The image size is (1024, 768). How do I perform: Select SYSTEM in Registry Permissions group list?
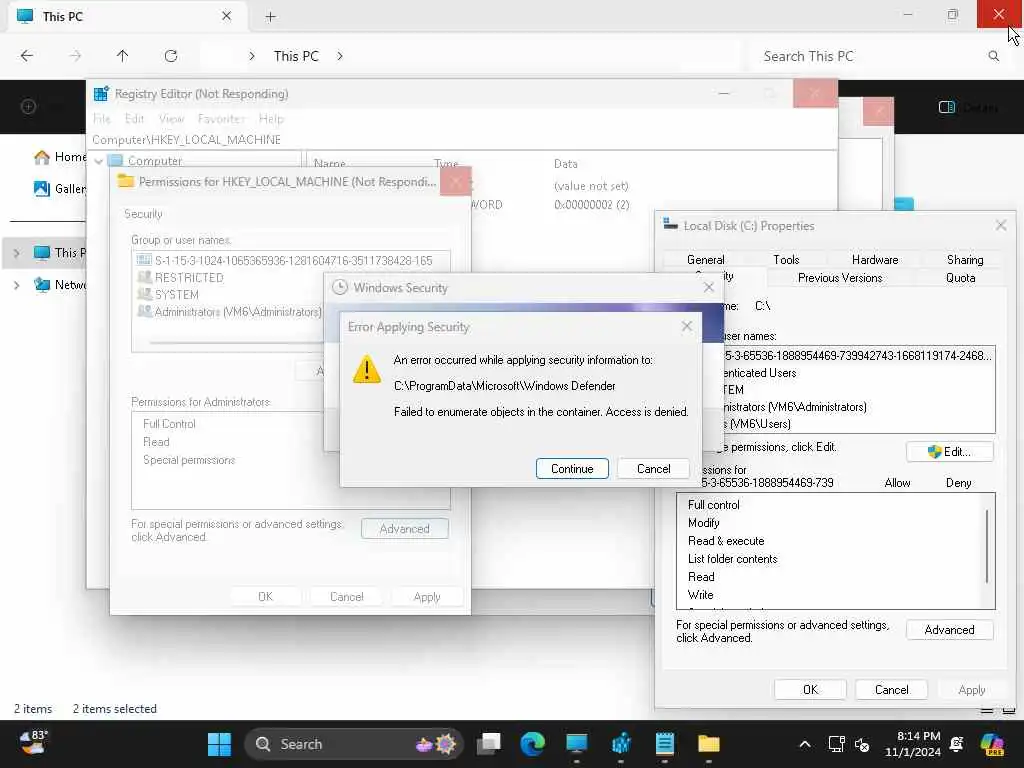pyautogui.click(x=176, y=295)
